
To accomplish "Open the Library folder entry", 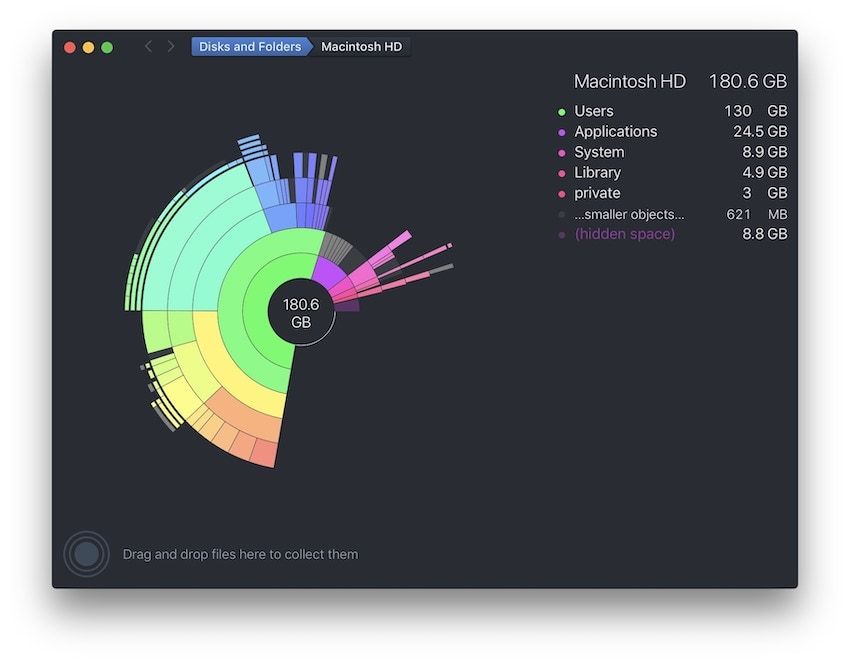I will click(x=597, y=173).
